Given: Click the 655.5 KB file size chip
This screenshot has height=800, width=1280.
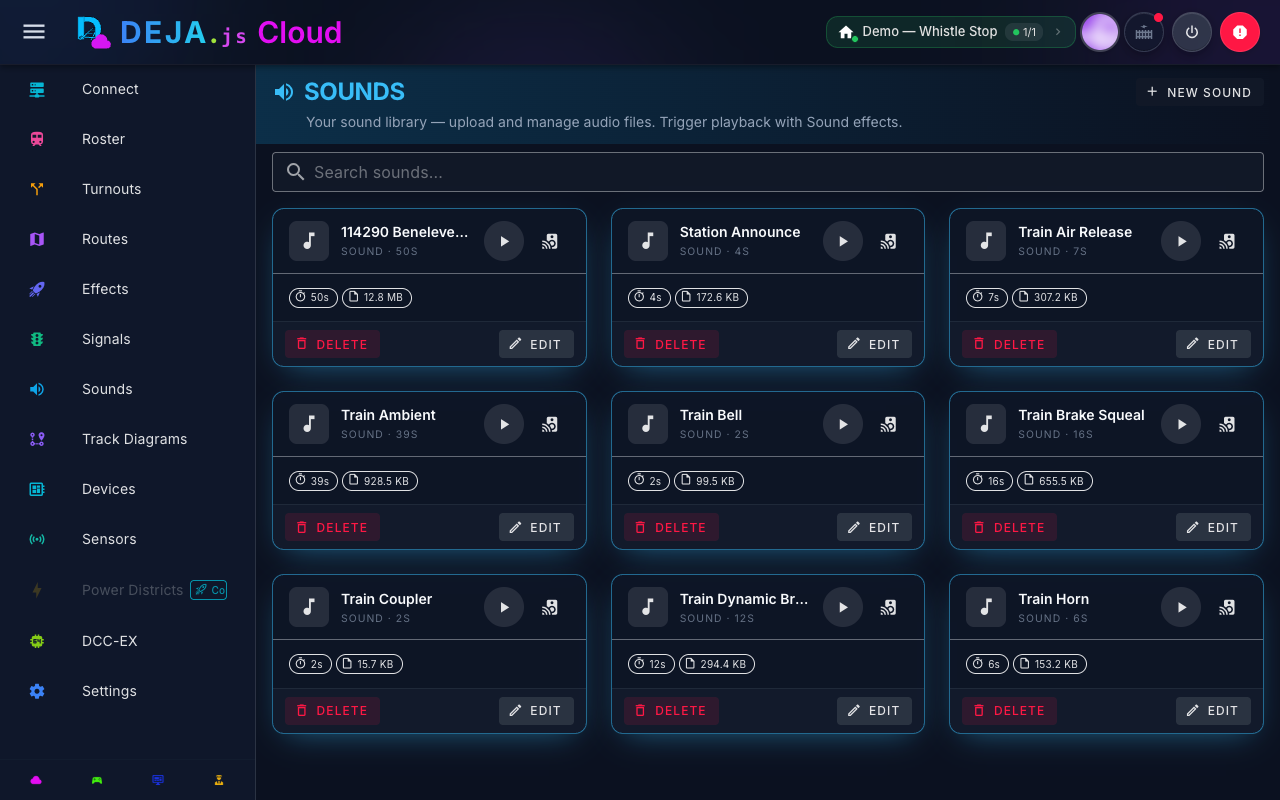Looking at the screenshot, I should [x=1055, y=481].
